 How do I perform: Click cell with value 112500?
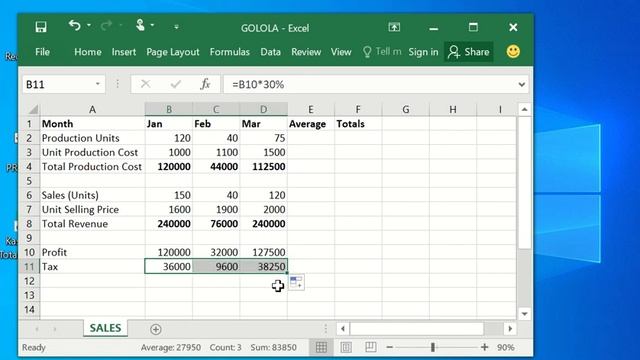(264, 167)
